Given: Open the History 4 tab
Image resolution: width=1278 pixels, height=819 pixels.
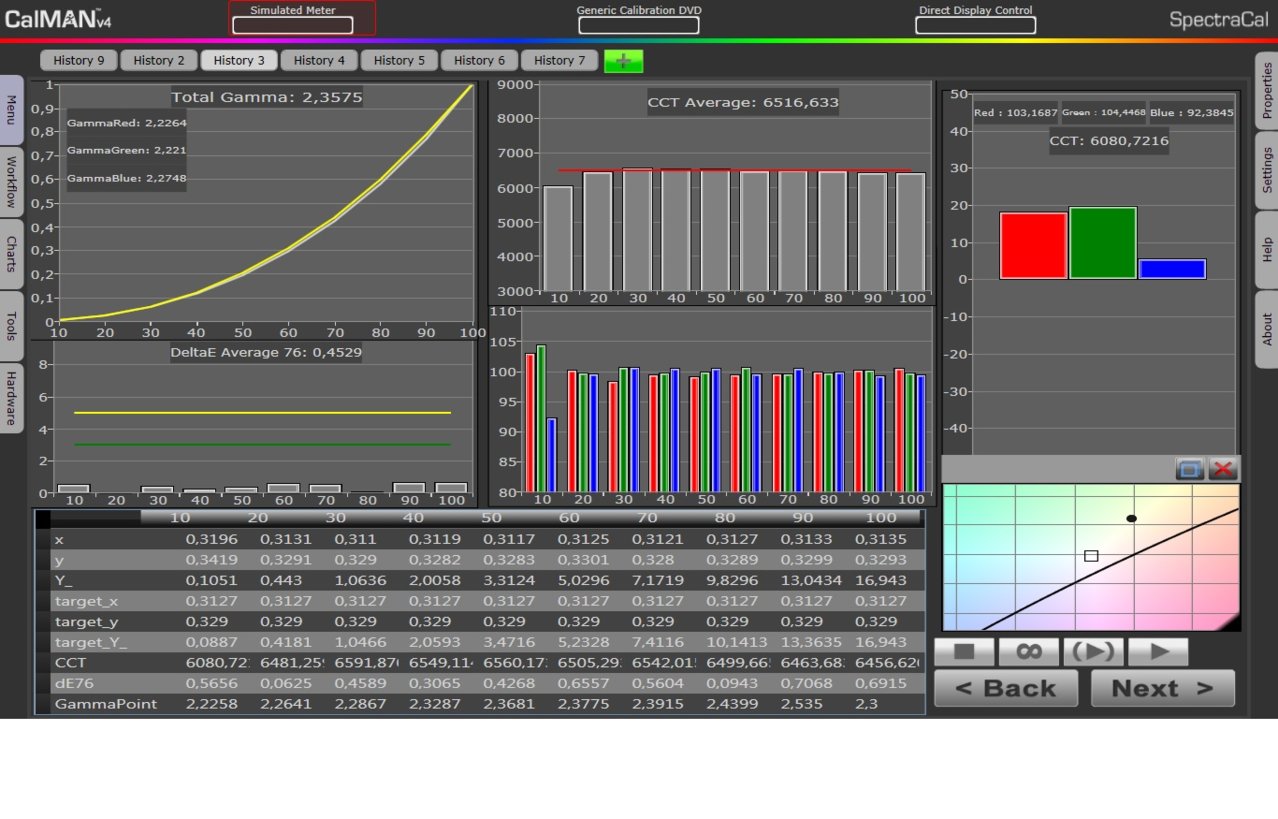Looking at the screenshot, I should pyautogui.click(x=319, y=60).
